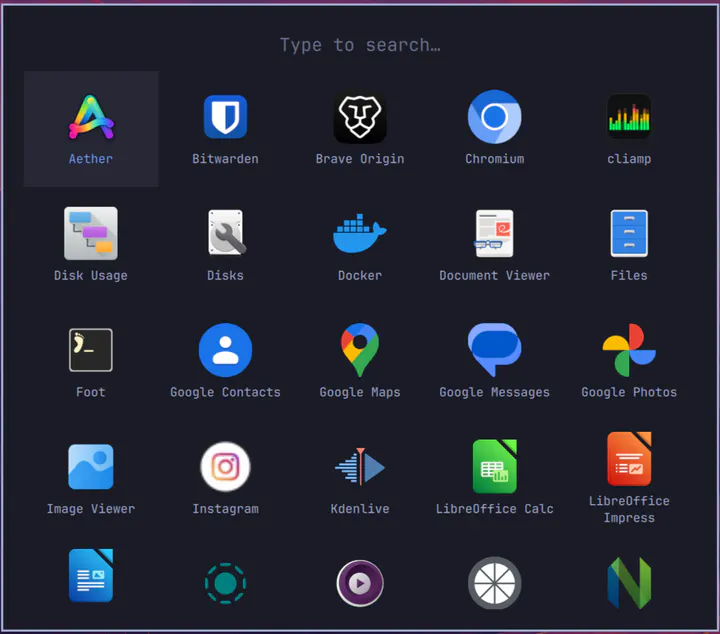Launch the Document Viewer icon
The image size is (720, 634).
495,233
